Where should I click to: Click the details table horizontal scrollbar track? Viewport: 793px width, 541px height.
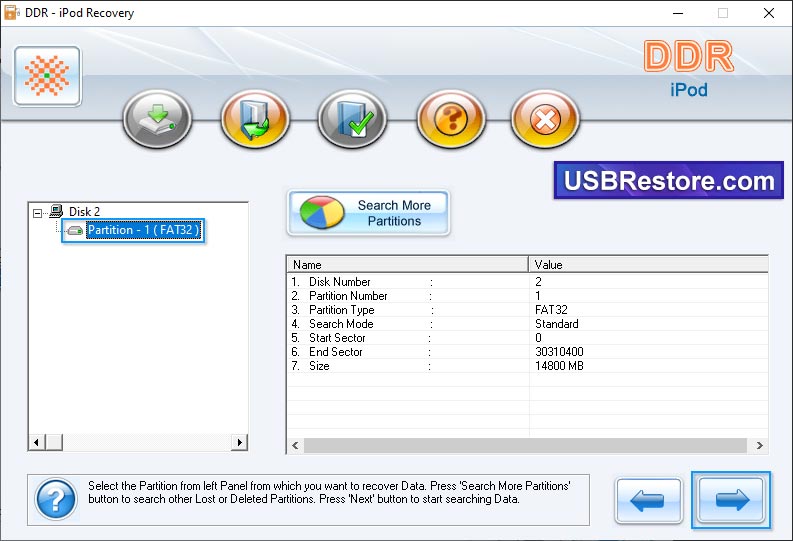(525, 445)
